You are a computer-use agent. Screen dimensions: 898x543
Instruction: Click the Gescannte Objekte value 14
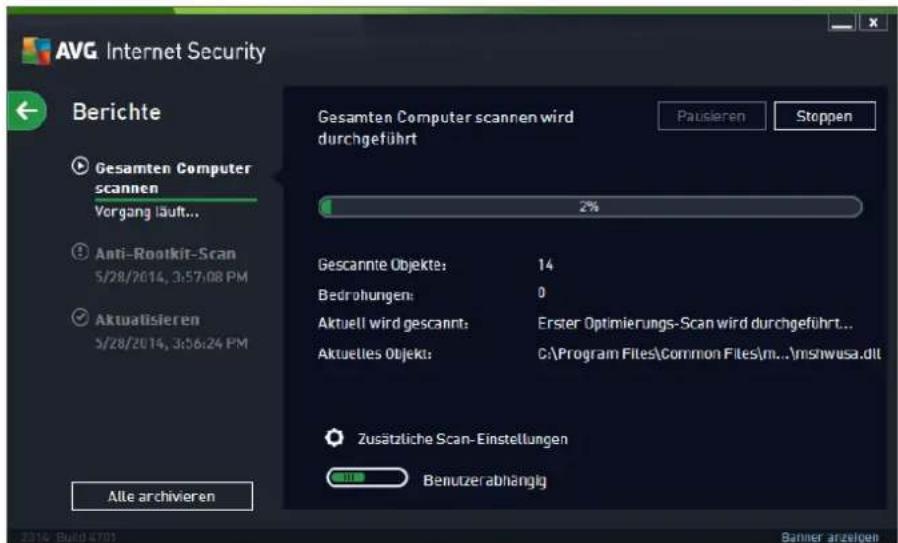coord(545,265)
